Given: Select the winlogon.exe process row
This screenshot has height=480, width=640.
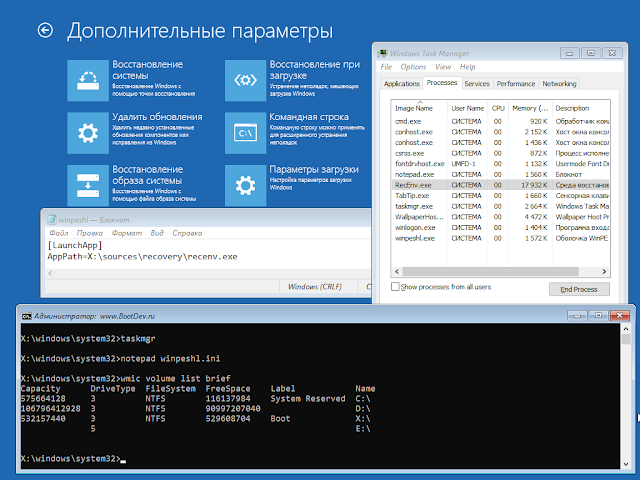Looking at the screenshot, I should (500, 227).
